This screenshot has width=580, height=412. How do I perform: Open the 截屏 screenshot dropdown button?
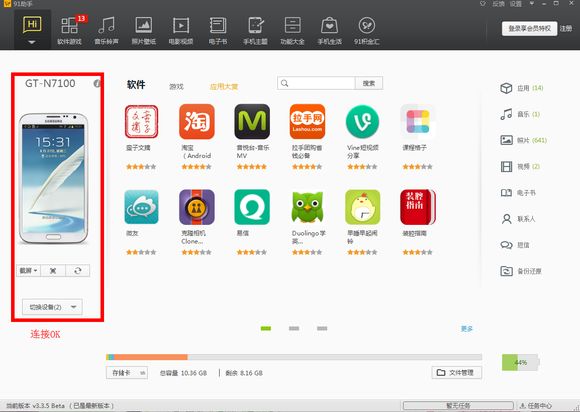pyautogui.click(x=28, y=271)
